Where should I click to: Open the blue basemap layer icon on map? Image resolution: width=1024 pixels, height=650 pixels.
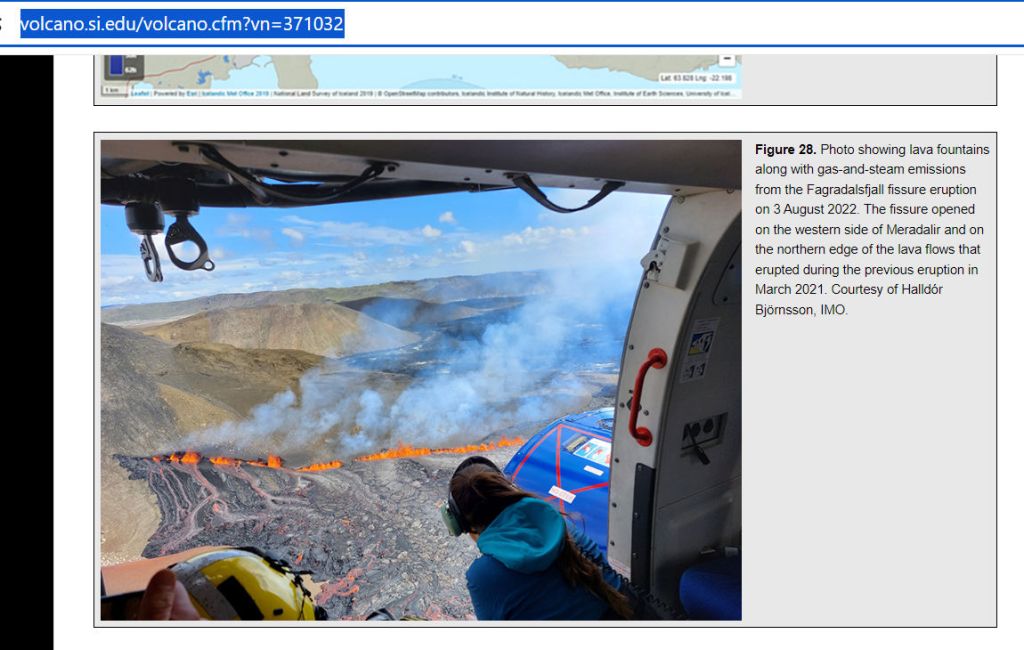pos(117,67)
